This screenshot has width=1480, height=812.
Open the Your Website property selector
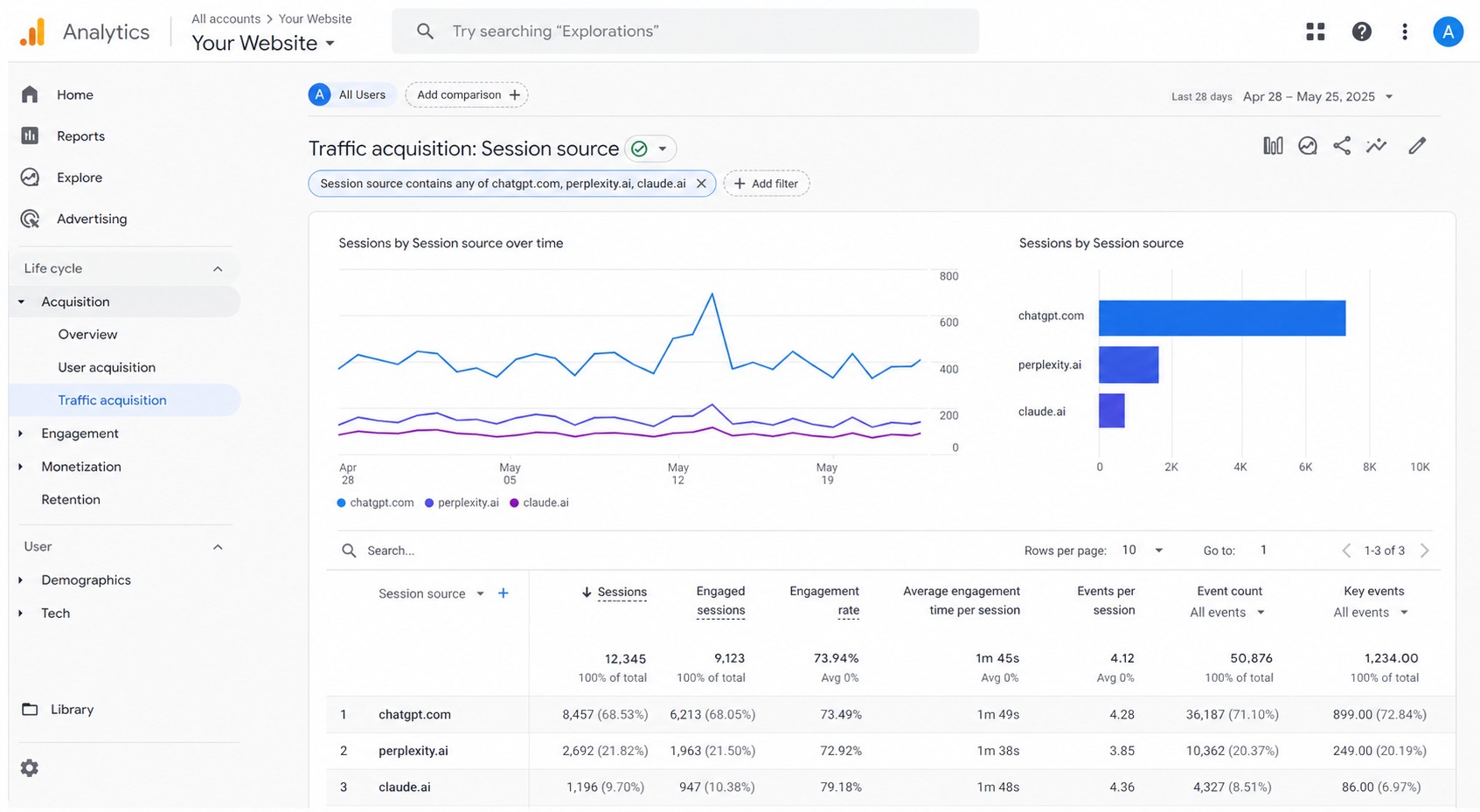coord(263,43)
